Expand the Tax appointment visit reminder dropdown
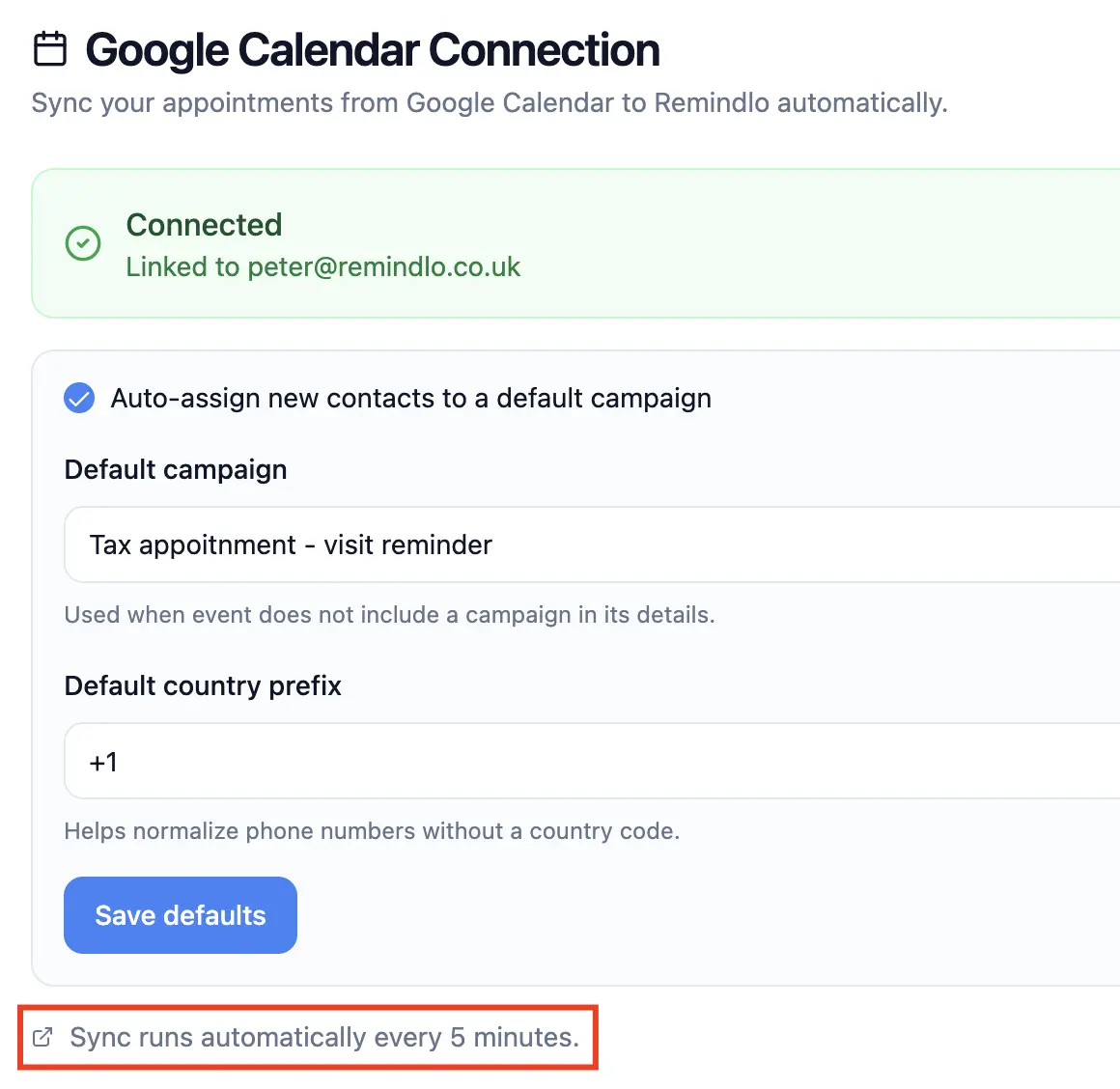The image size is (1120, 1089). (x=579, y=544)
